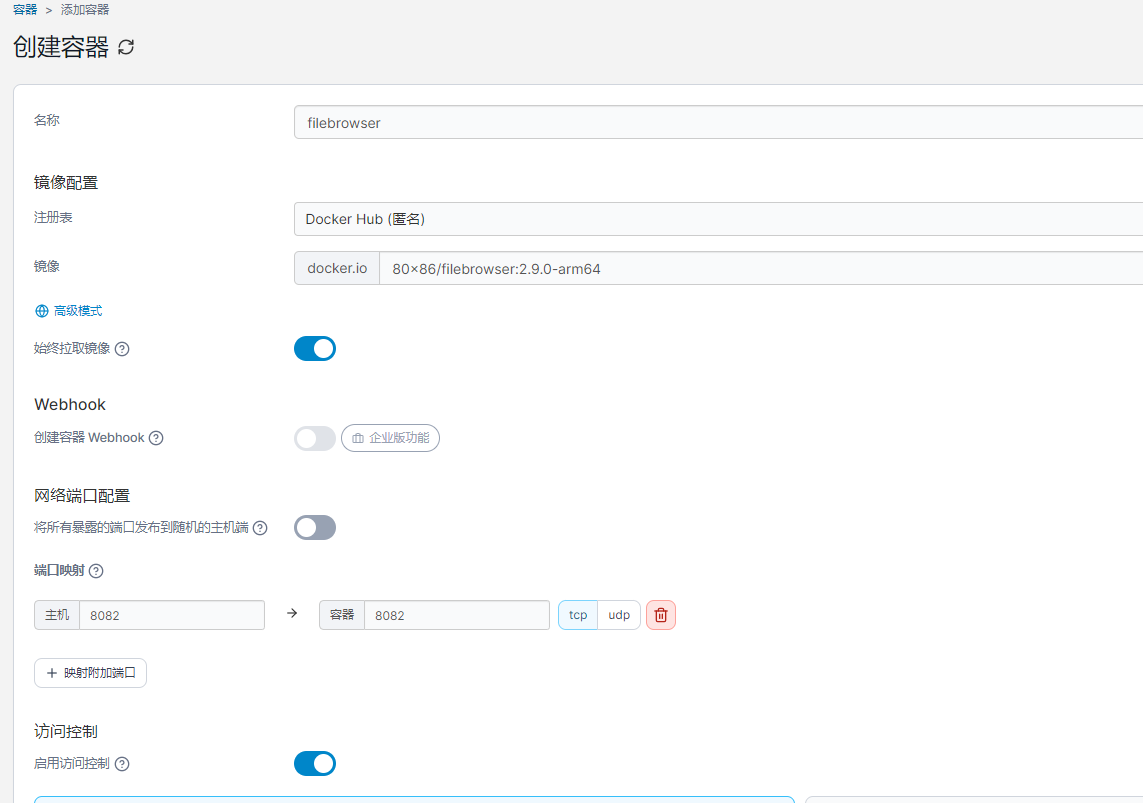
Task: Click the help icon next to 端口映射
Action: click(x=96, y=571)
